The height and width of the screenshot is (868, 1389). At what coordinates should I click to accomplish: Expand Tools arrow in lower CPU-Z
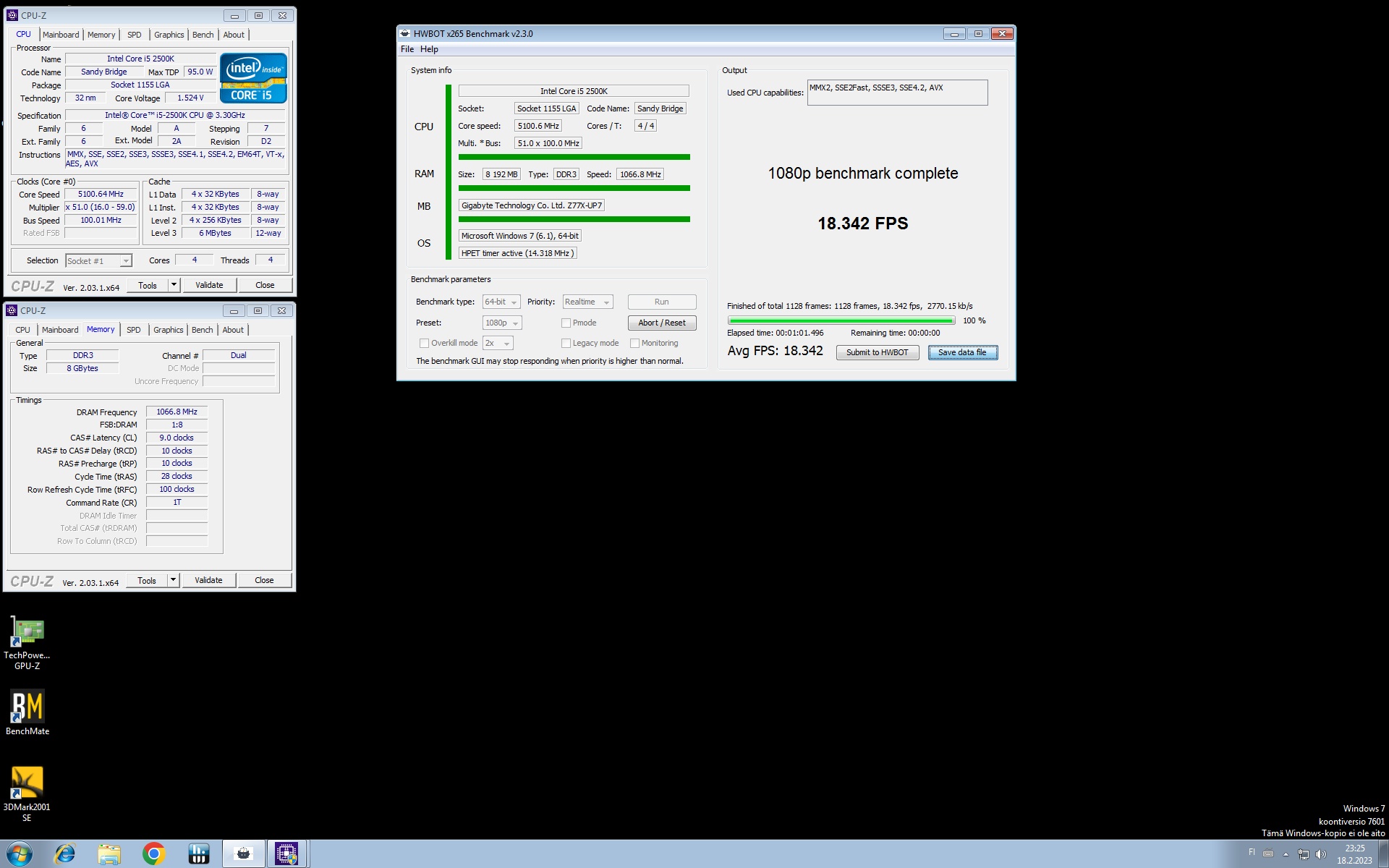pos(173,580)
